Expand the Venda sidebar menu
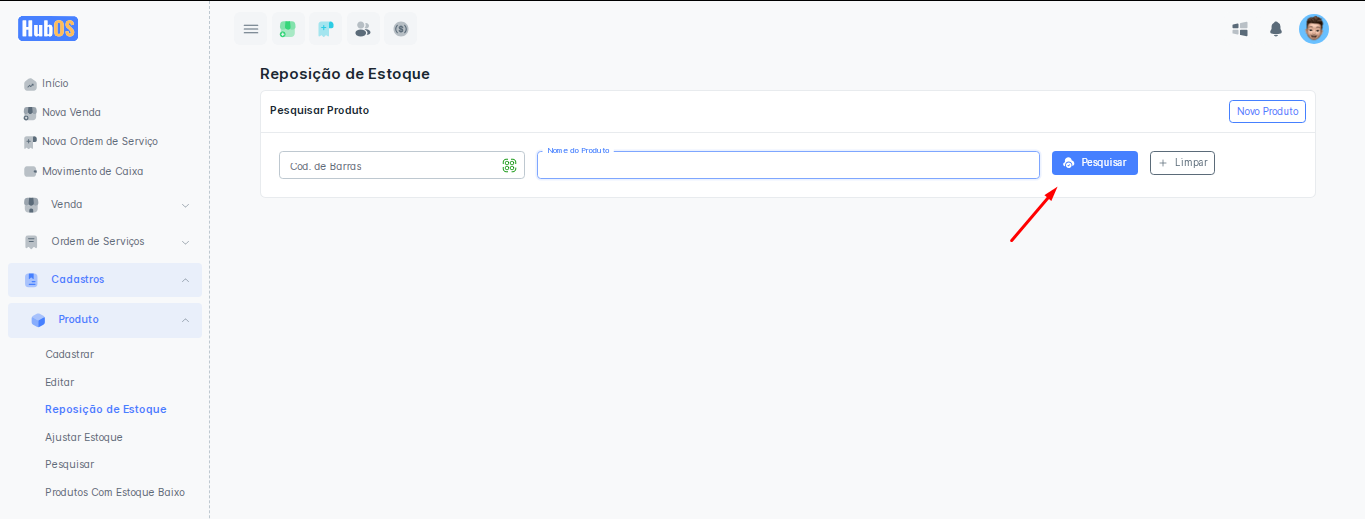 point(105,205)
